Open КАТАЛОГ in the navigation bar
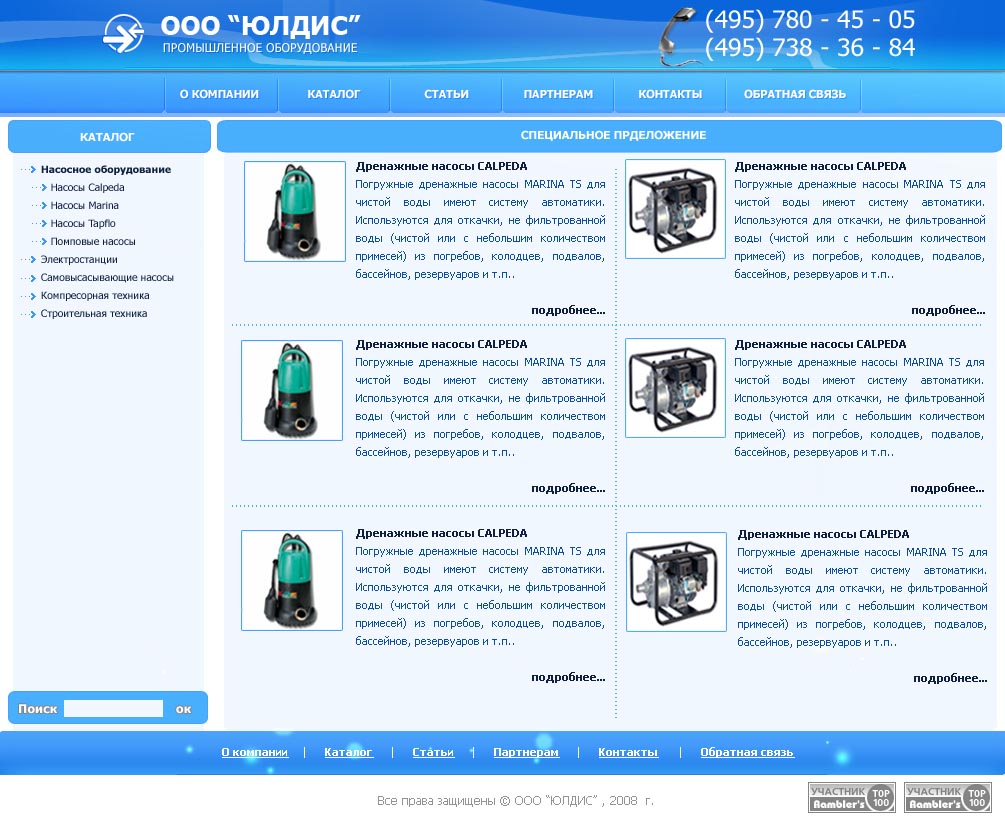The image size is (1005, 821). coord(333,94)
